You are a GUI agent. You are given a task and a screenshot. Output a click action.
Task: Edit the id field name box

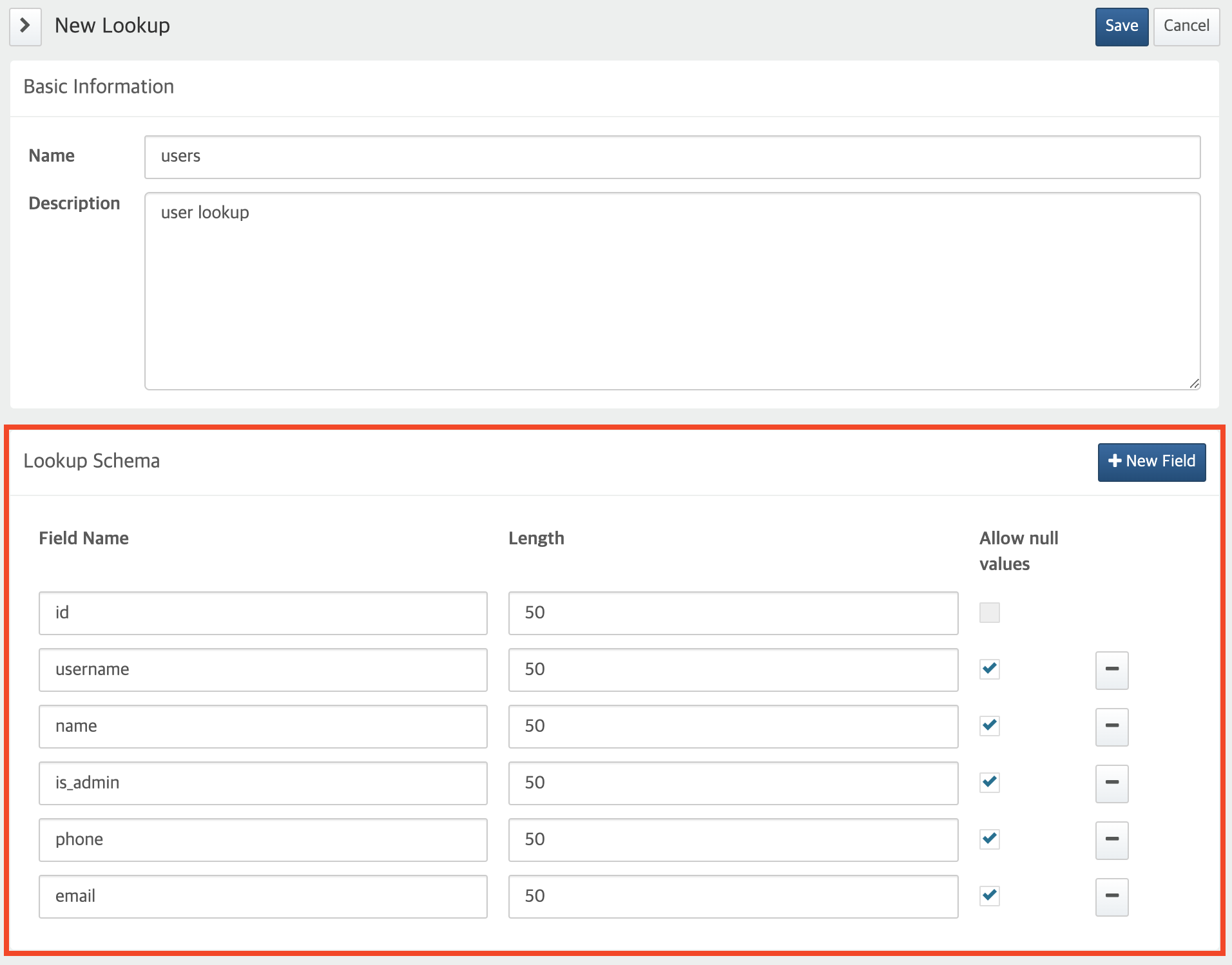[263, 613]
